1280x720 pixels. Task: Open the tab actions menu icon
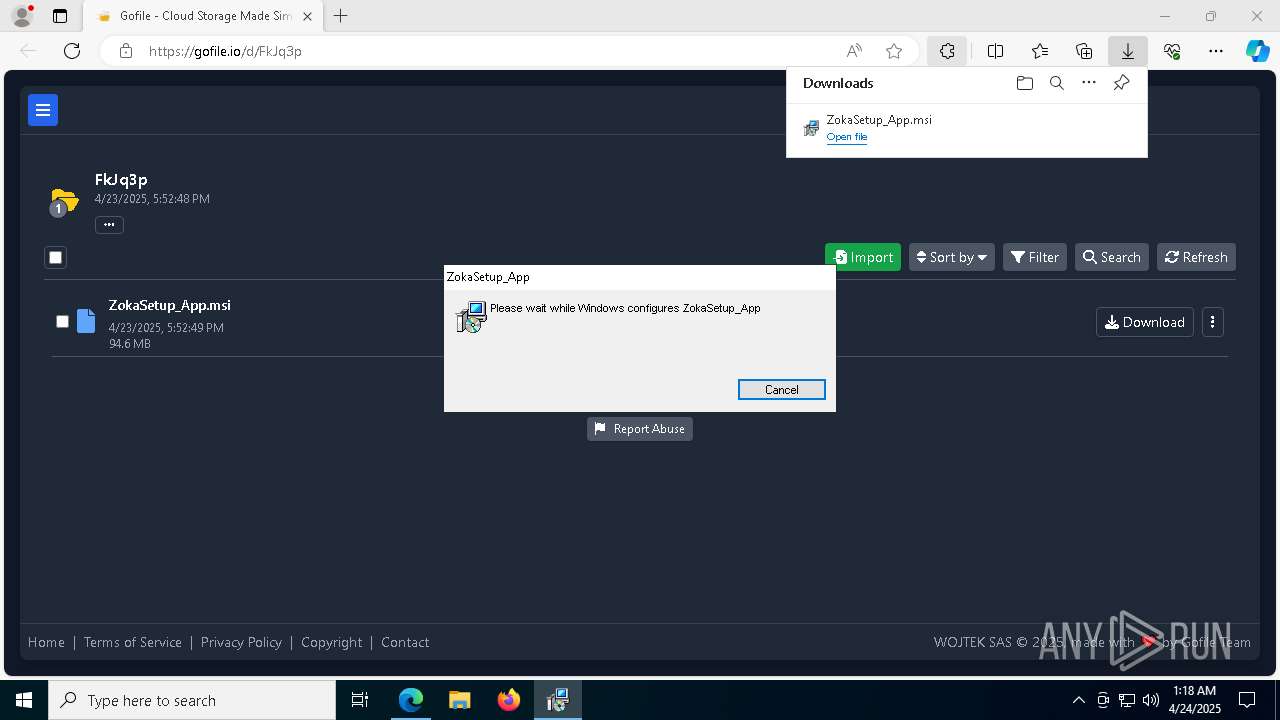coord(60,16)
